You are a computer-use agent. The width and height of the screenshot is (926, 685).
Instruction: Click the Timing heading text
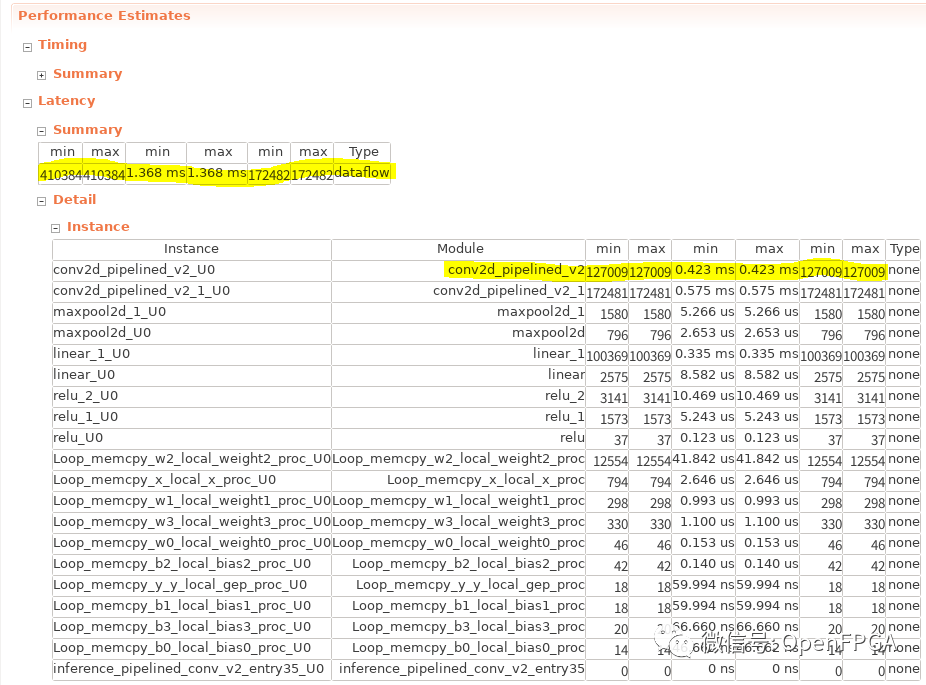(63, 44)
